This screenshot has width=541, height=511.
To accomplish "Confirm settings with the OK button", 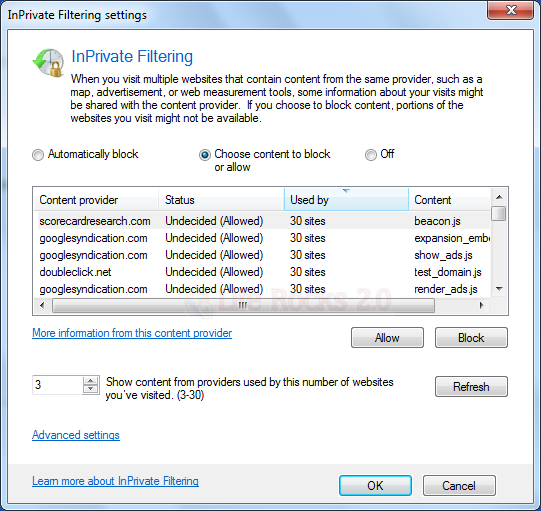I will tap(375, 485).
